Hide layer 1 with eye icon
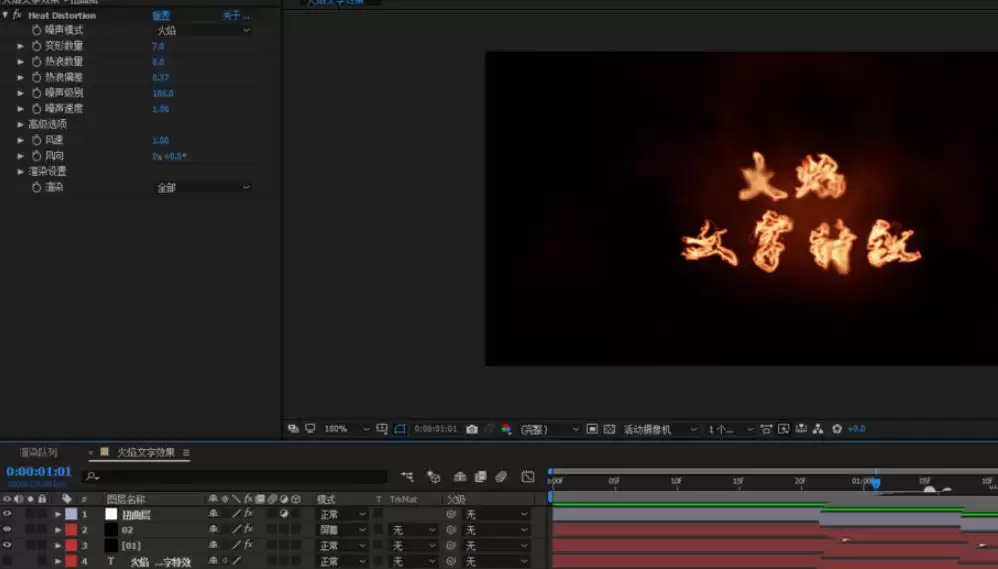The image size is (998, 569). (x=7, y=514)
